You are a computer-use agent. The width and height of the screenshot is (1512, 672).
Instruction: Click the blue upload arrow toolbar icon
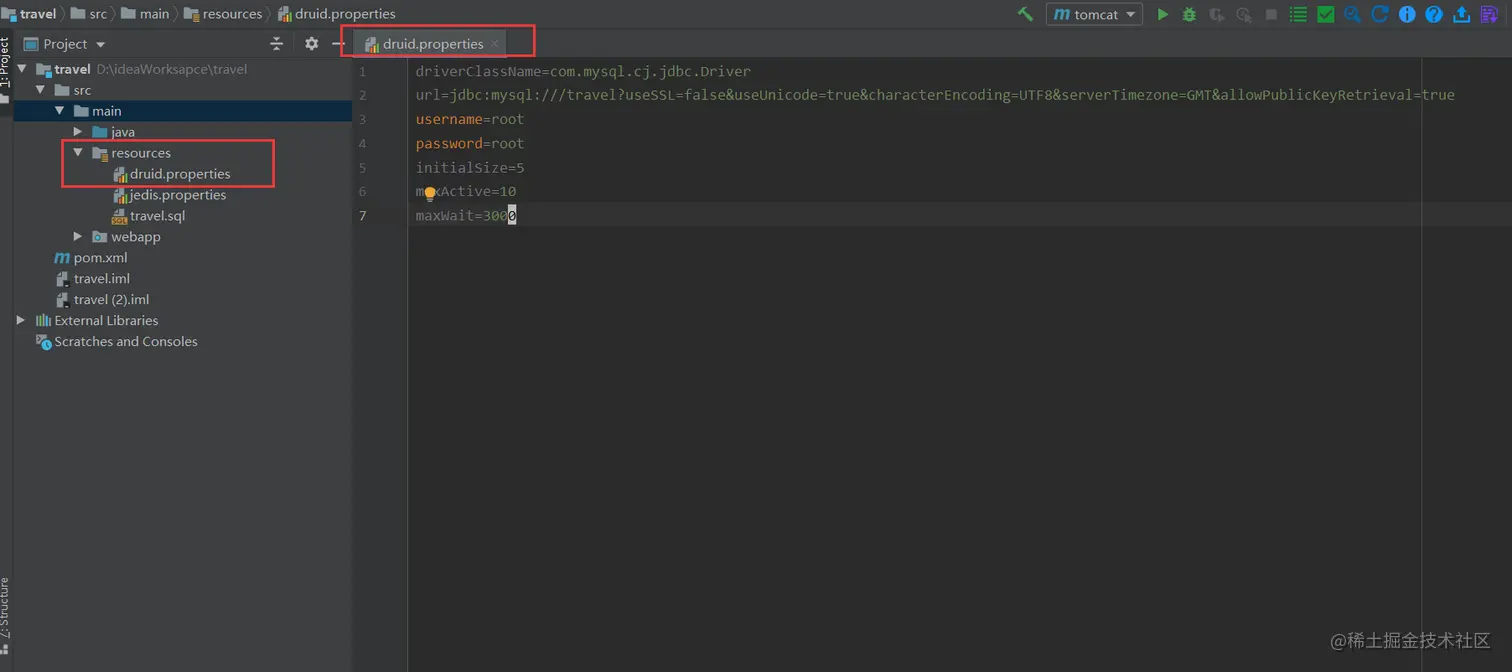(x=1461, y=14)
